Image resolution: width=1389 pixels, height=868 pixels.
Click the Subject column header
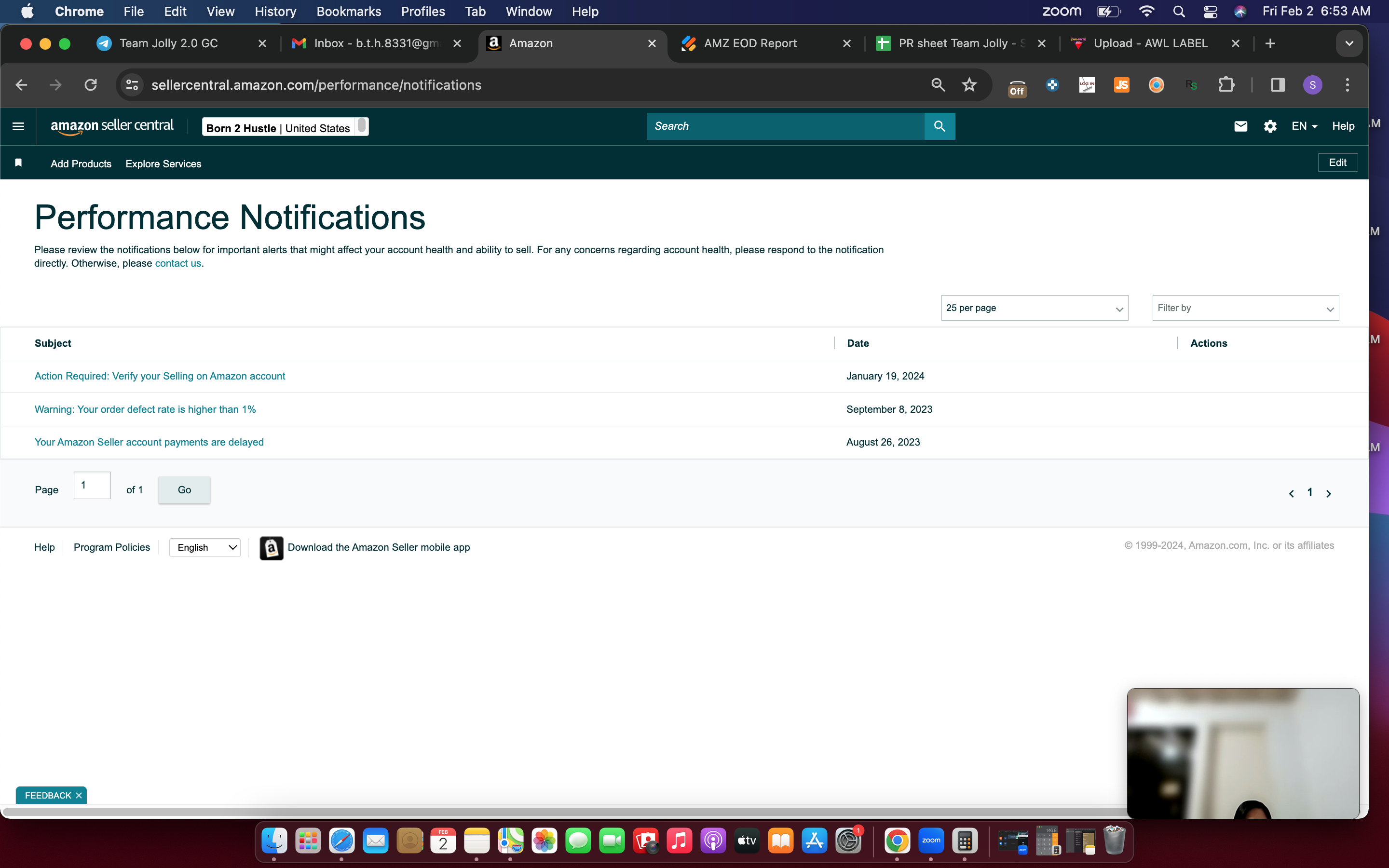53,343
